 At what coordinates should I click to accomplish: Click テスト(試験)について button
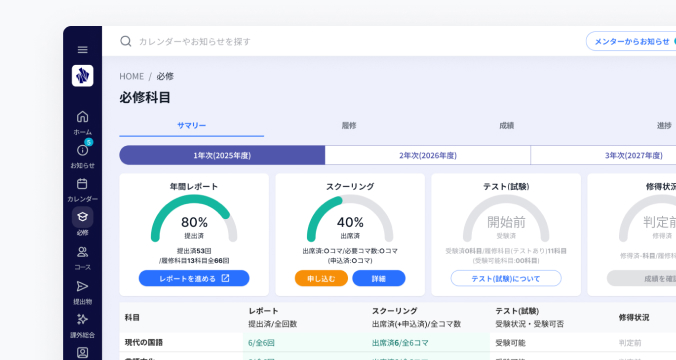506,279
